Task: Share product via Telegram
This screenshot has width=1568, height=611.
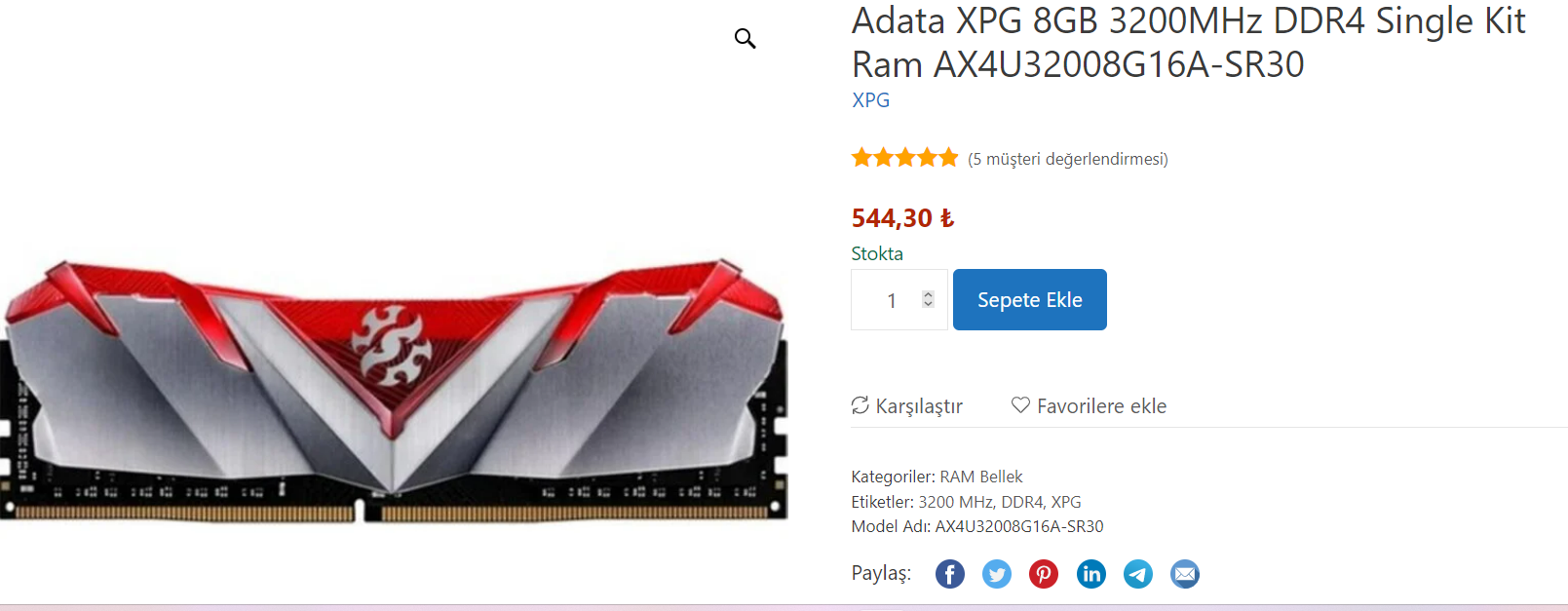Action: [1138, 574]
